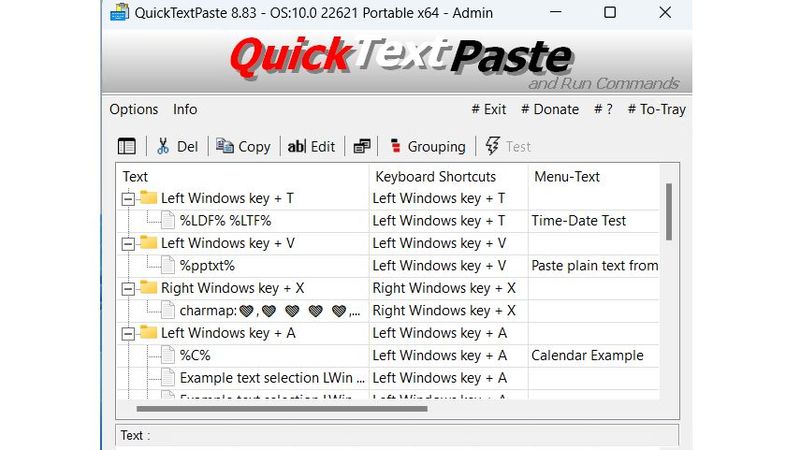Click the Copy toolbar icon
The height and width of the screenshot is (450, 800).
pos(224,146)
